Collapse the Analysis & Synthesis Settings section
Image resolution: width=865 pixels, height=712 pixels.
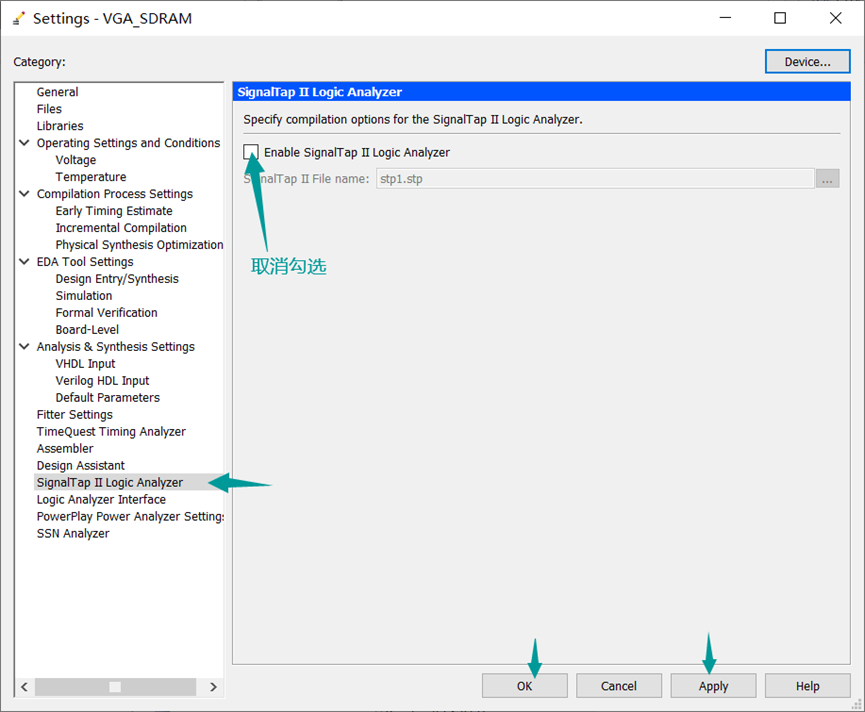[x=23, y=346]
